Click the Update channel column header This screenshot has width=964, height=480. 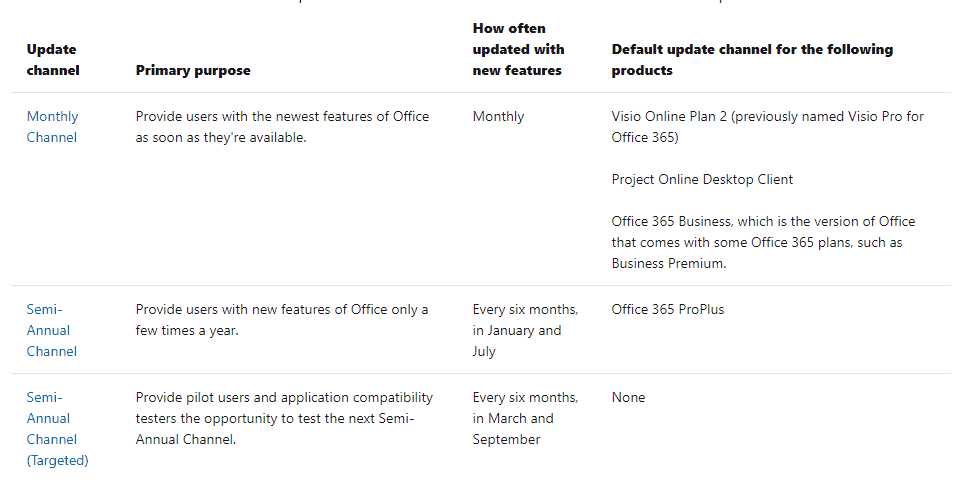click(52, 60)
